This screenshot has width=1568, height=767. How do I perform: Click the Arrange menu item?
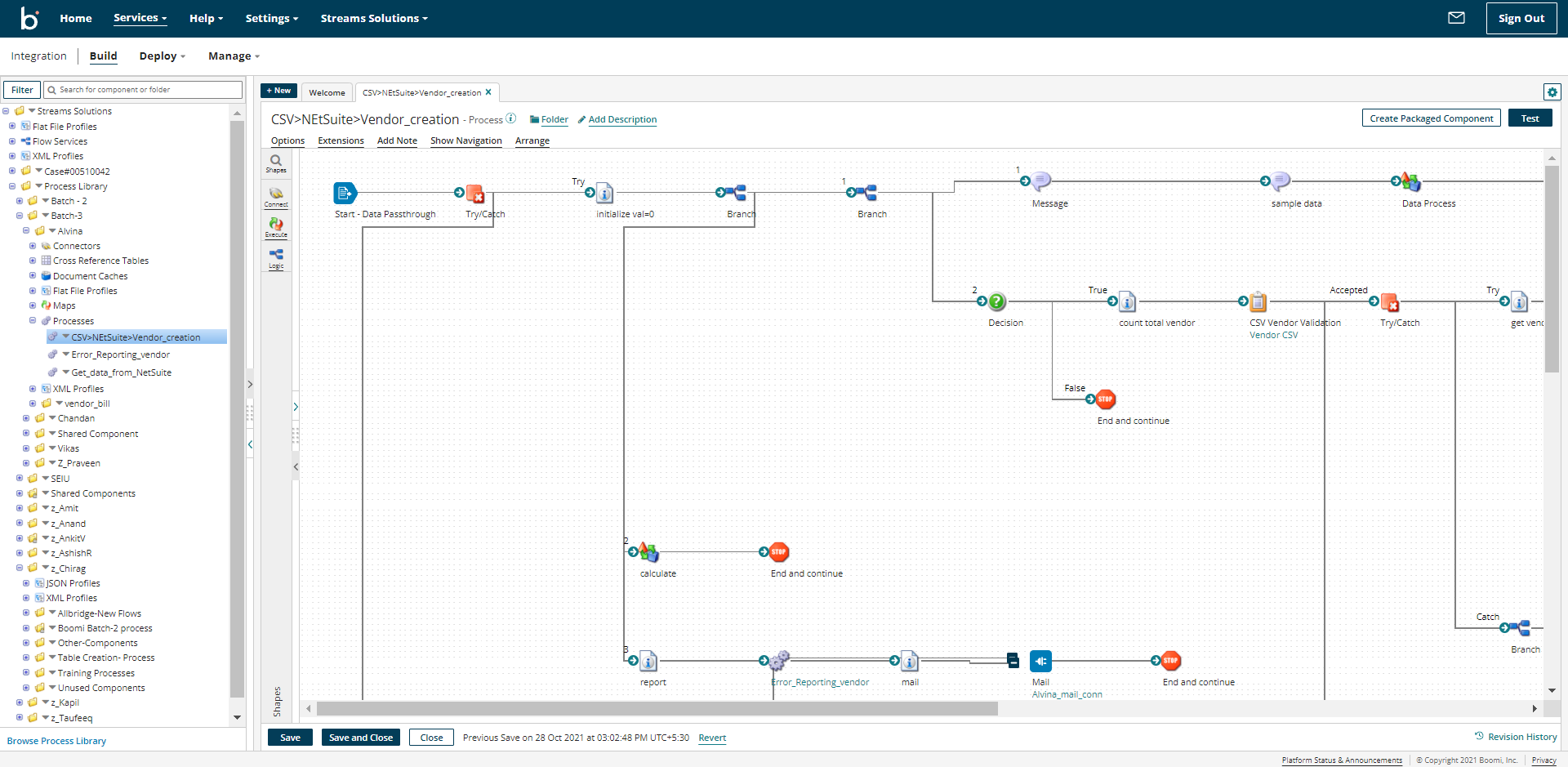click(x=532, y=140)
